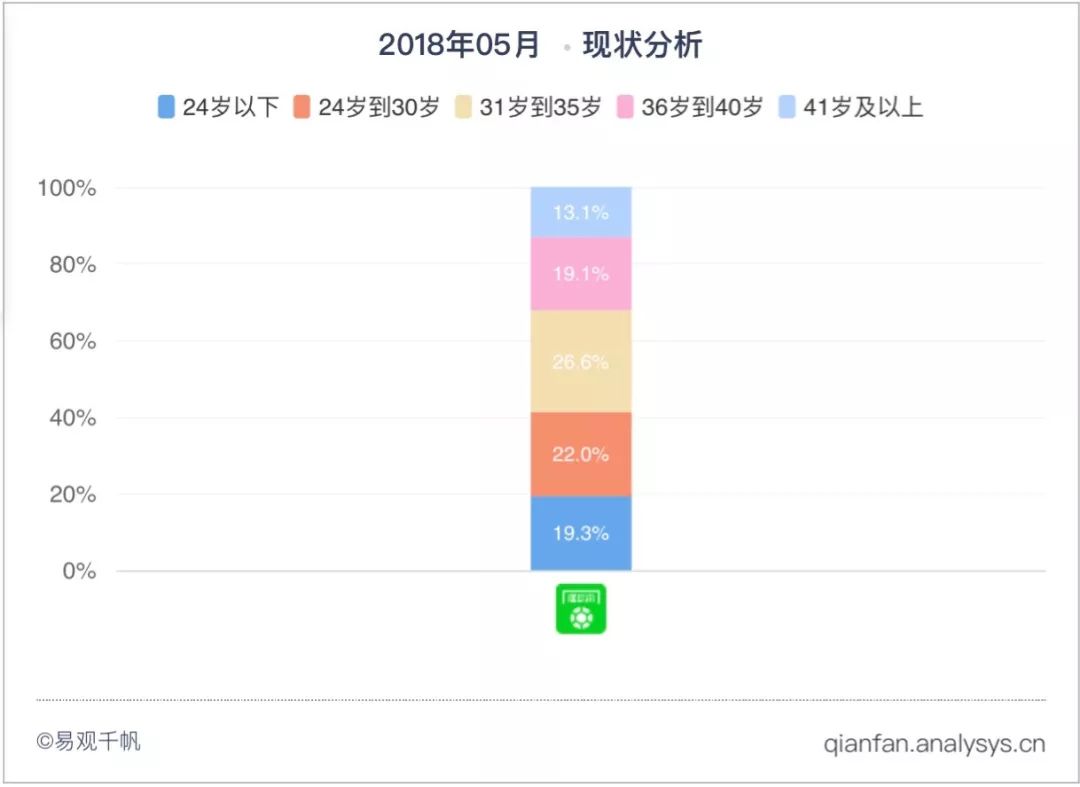The image size is (1080, 787).
Task: Open the qianfan.analysys.cn link
Action: pos(934,743)
